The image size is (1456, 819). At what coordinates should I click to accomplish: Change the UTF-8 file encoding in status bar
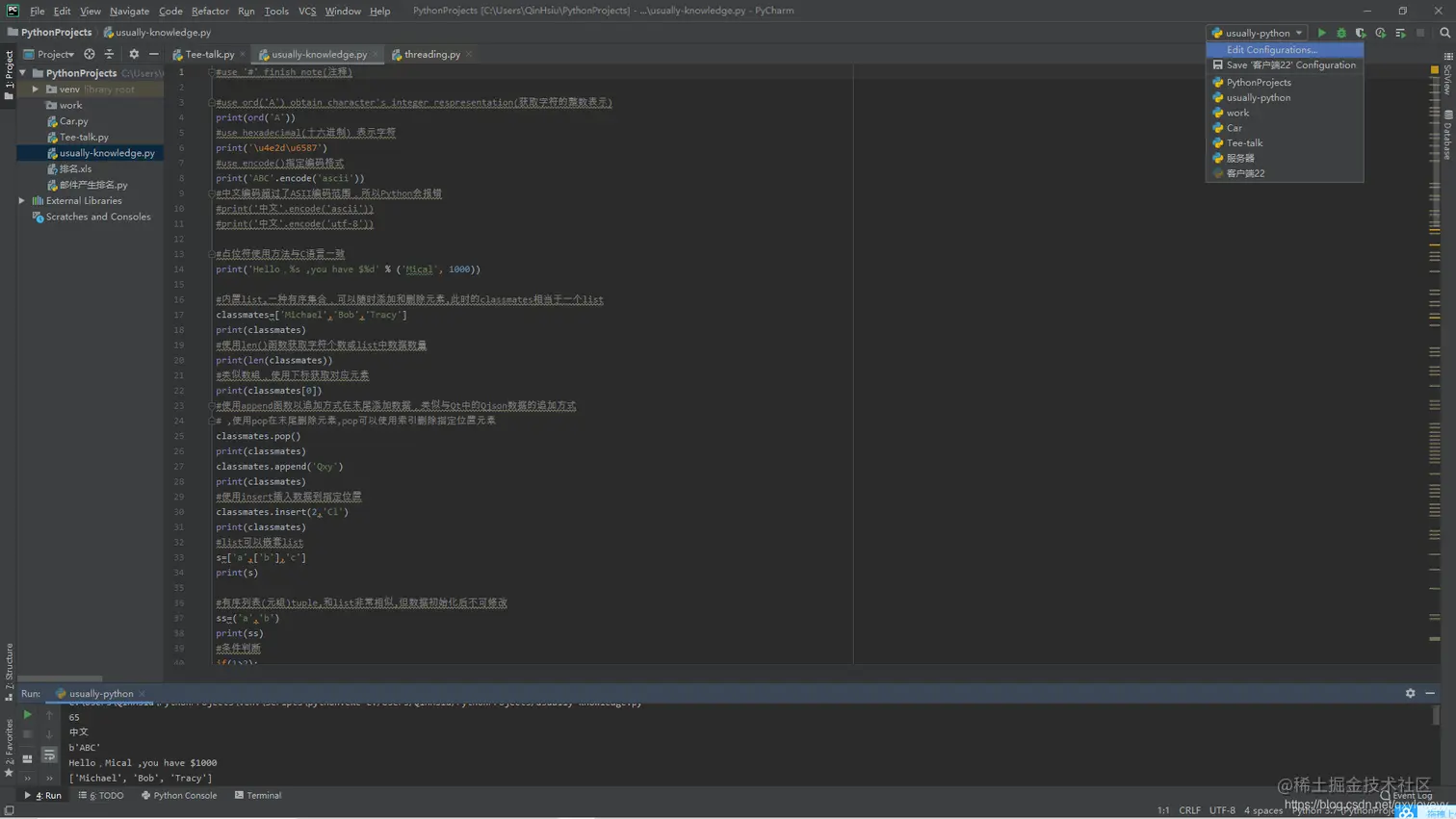tap(1222, 810)
